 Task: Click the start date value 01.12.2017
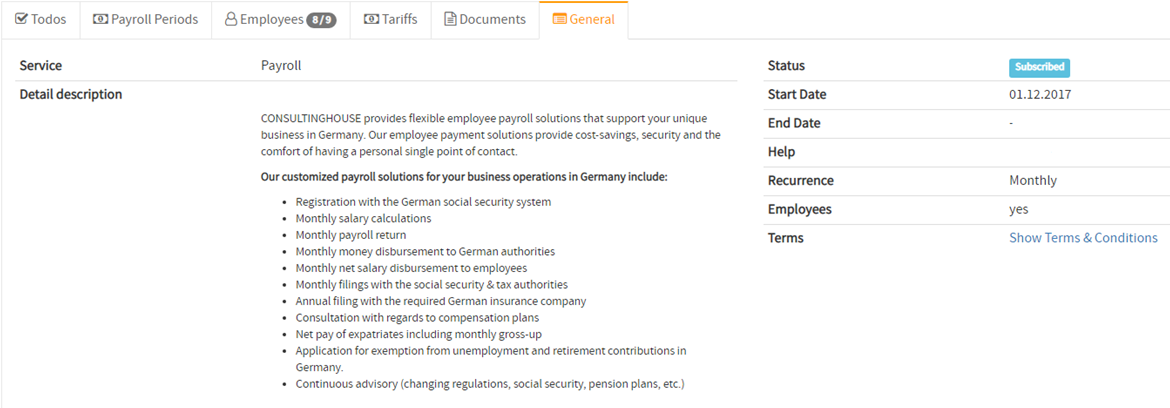click(x=1040, y=95)
